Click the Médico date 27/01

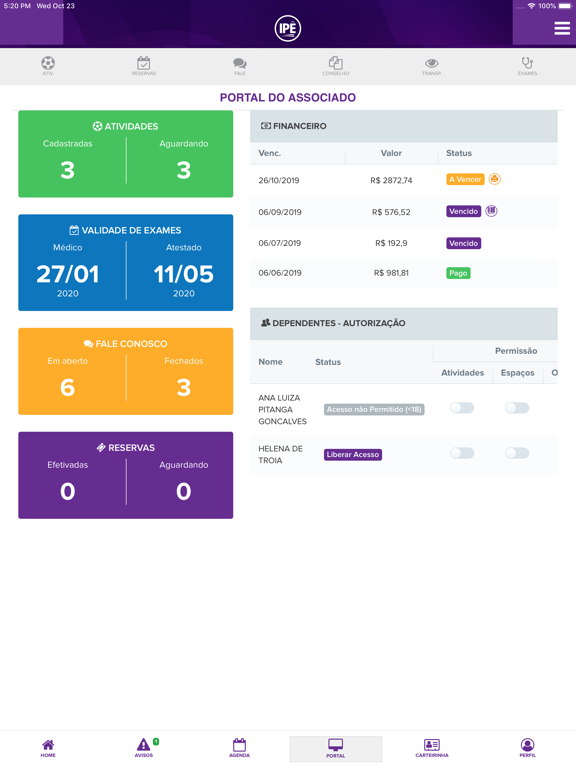[x=68, y=274]
